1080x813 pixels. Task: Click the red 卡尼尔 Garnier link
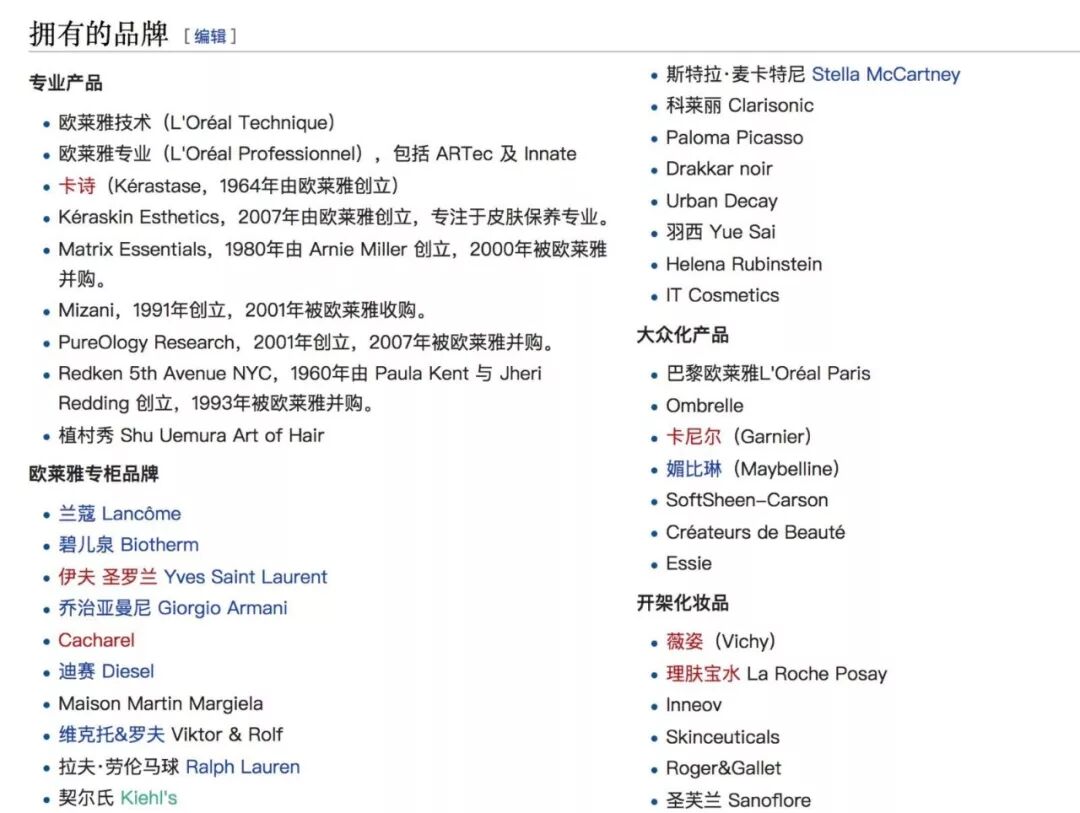point(694,436)
